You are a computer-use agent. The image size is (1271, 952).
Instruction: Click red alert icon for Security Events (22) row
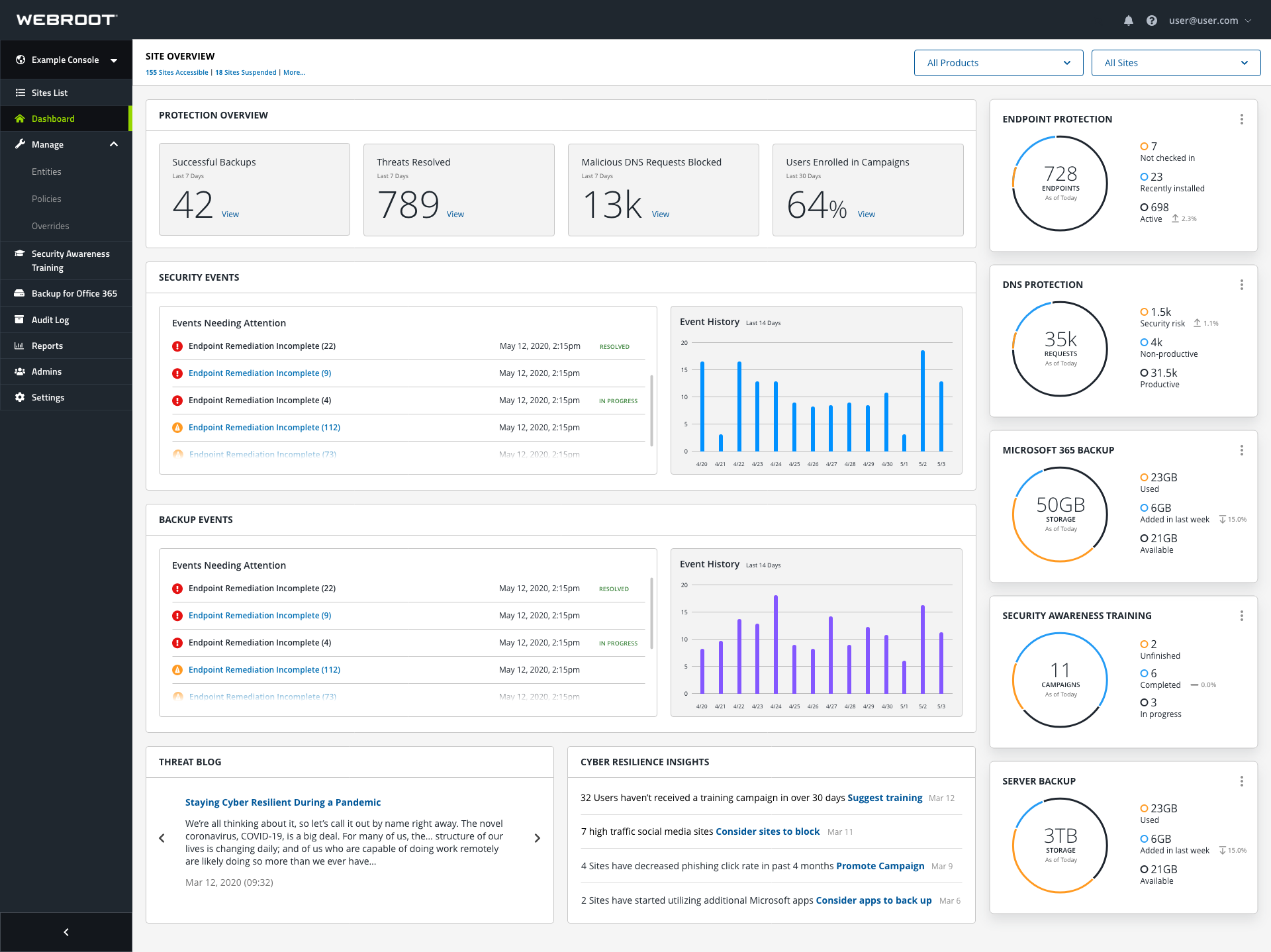pyautogui.click(x=177, y=346)
